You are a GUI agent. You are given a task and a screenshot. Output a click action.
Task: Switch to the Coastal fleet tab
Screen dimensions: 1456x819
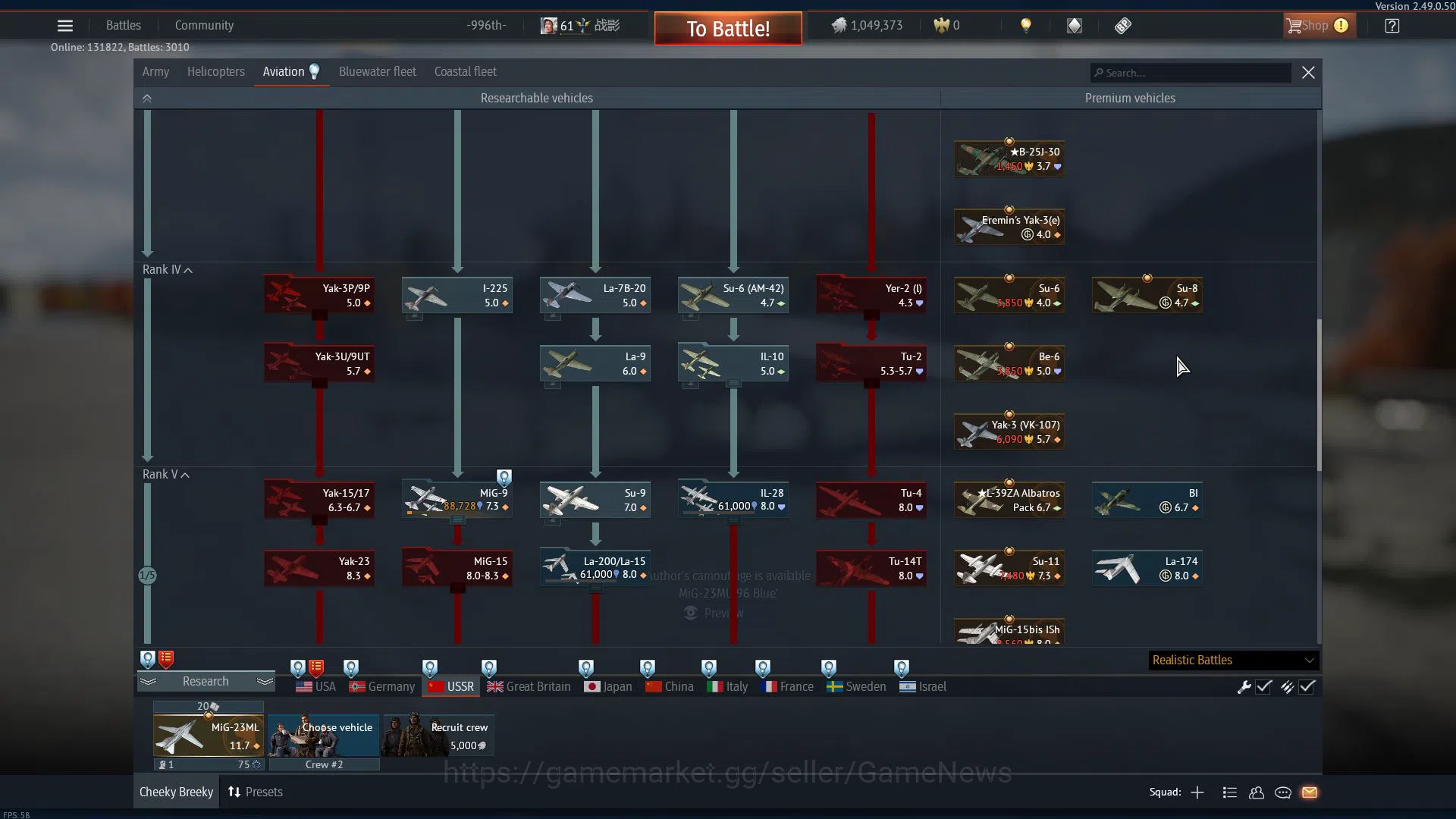(x=466, y=72)
